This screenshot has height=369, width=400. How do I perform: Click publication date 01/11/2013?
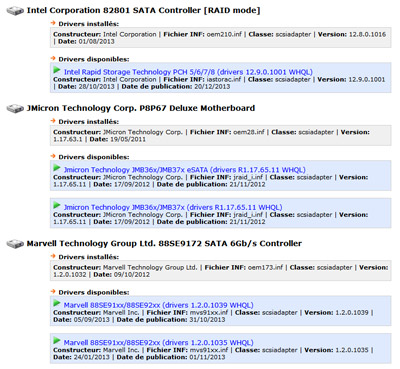point(206,357)
